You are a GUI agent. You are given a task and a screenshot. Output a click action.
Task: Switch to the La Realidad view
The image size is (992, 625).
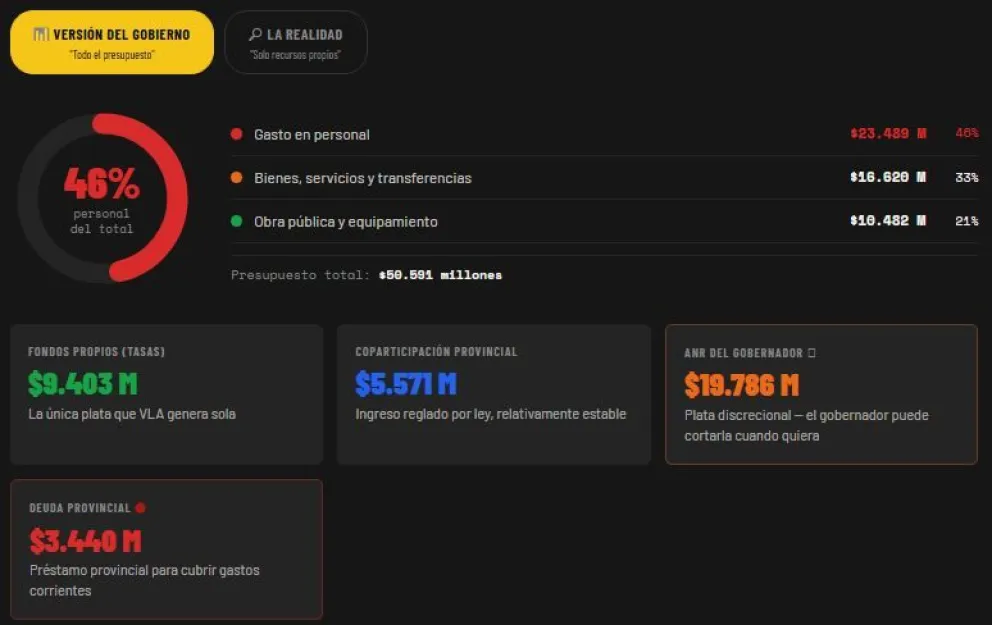(296, 42)
